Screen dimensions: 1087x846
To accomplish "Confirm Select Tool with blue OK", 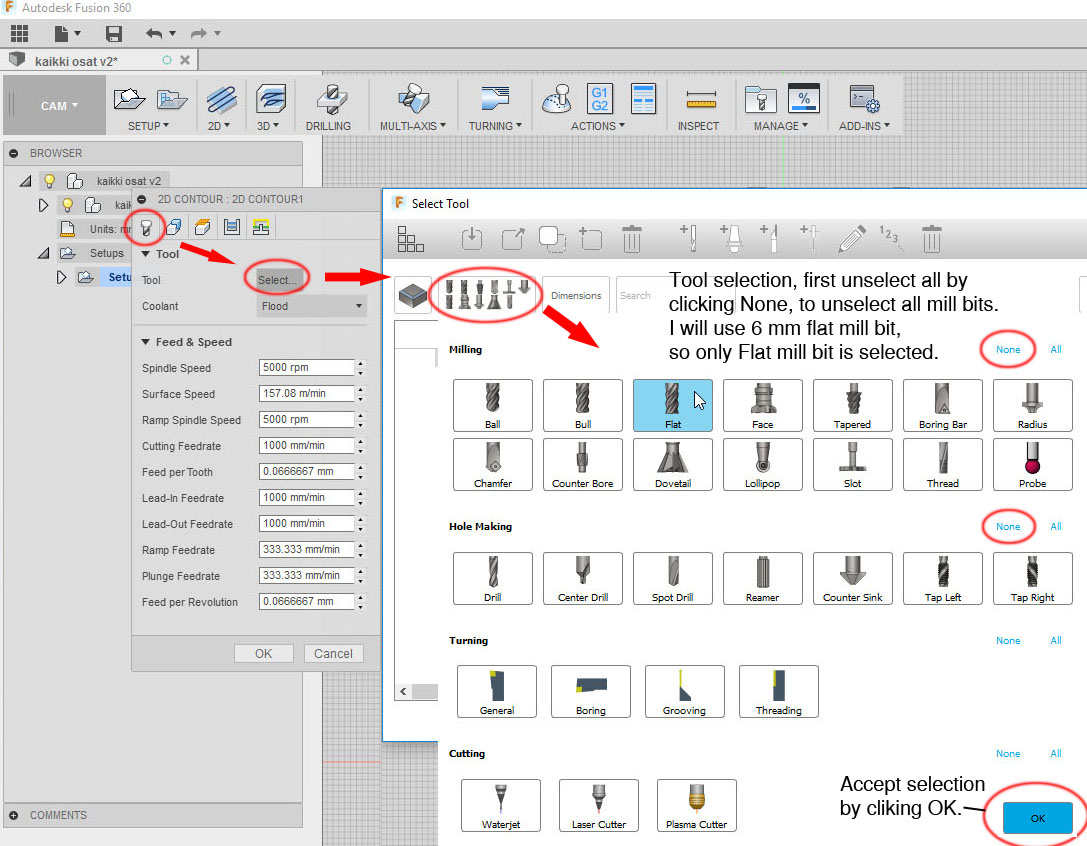I will (1038, 818).
